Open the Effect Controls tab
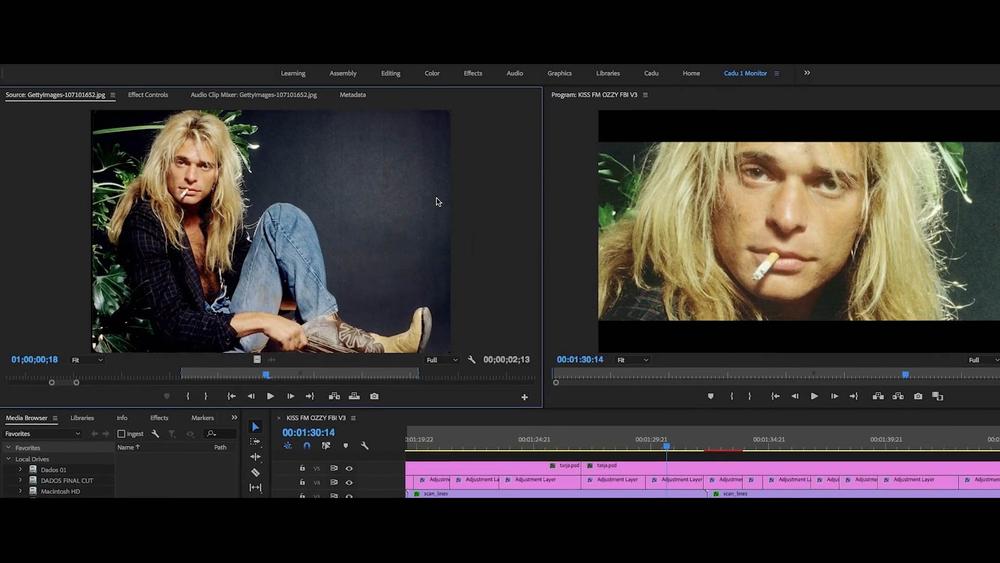 click(x=148, y=95)
